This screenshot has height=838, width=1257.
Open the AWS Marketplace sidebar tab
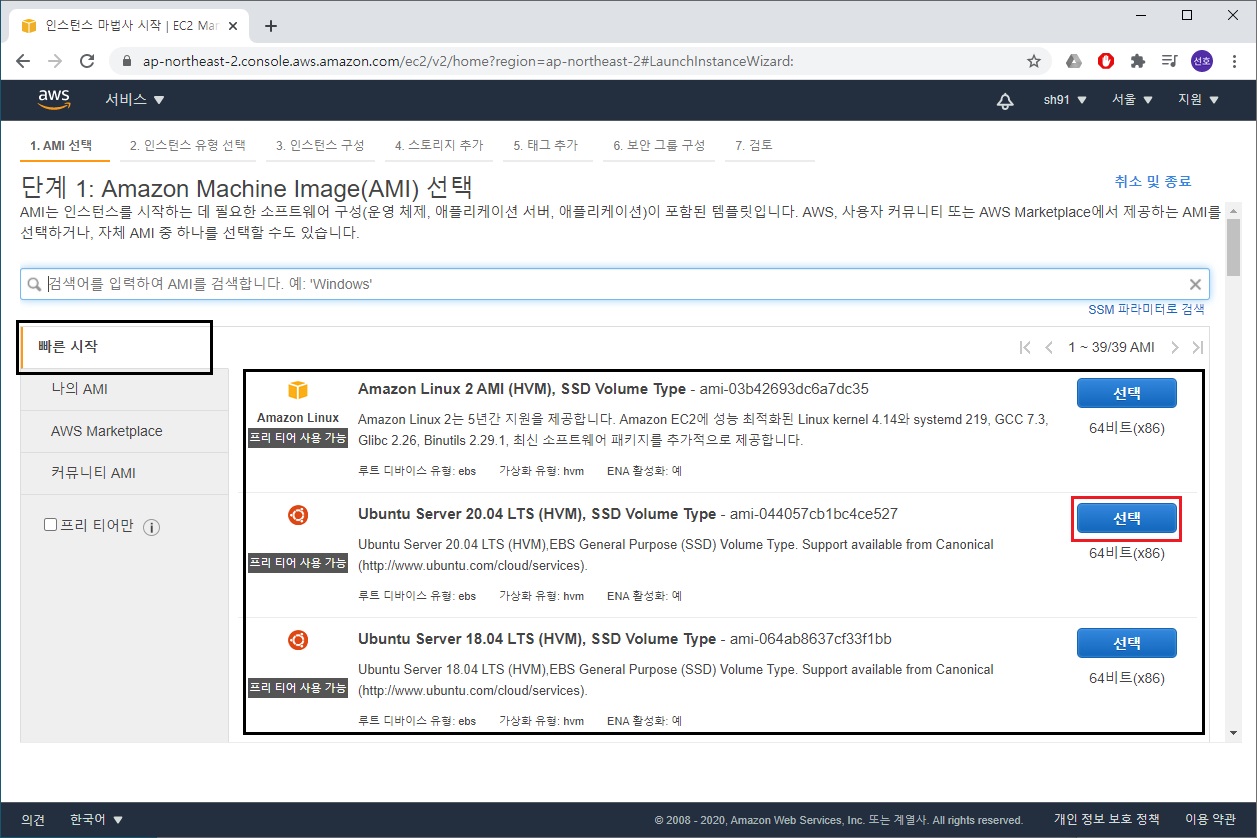point(124,431)
